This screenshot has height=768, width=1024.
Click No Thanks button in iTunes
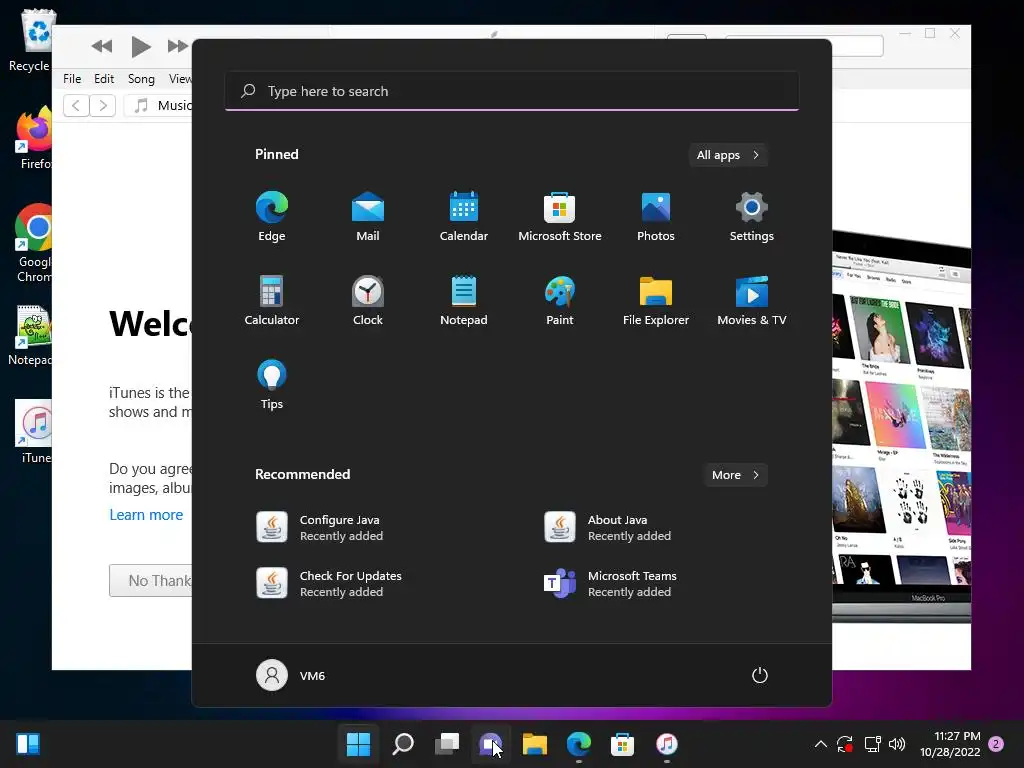[x=151, y=581]
